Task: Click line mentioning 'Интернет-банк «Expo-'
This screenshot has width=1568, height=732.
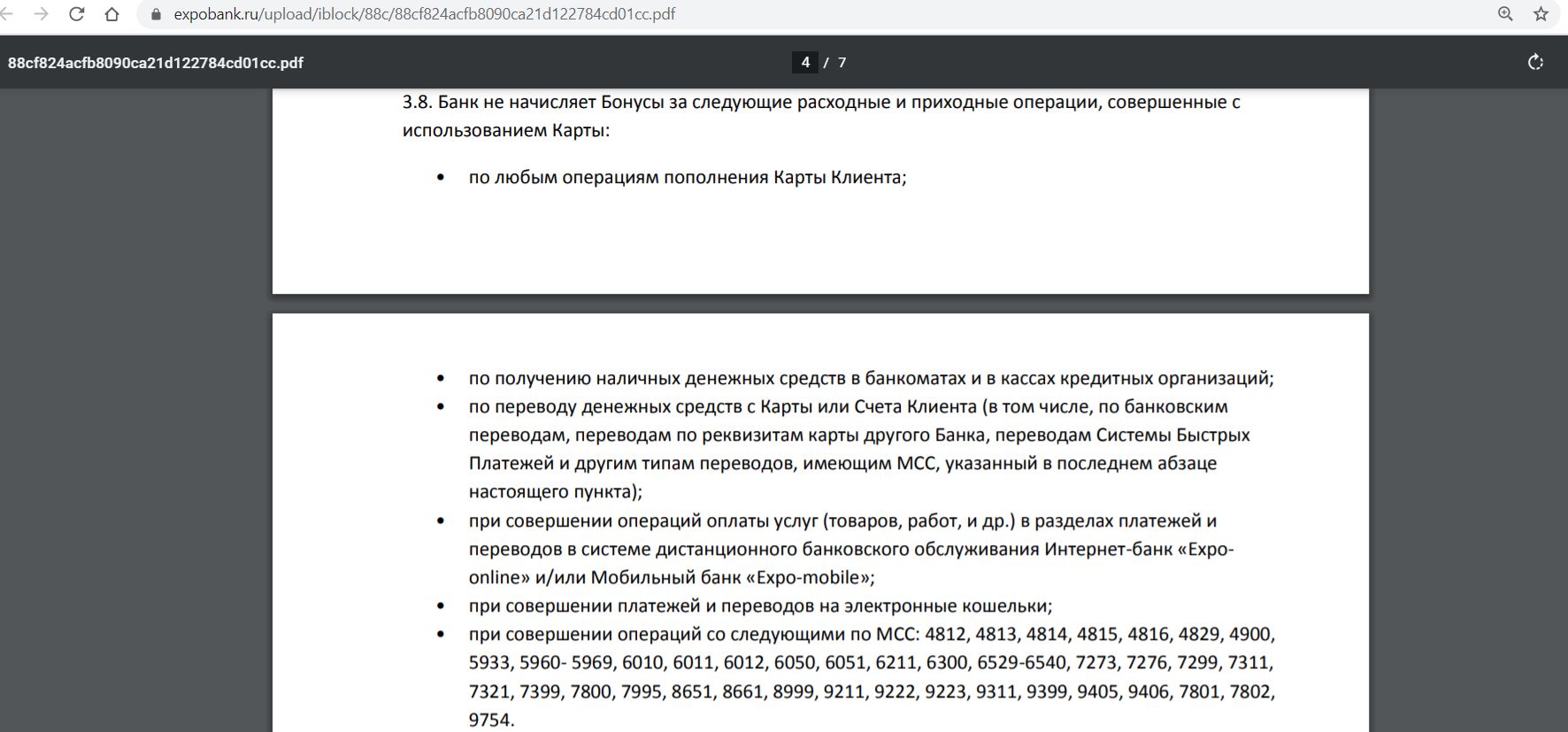Action: 851,550
